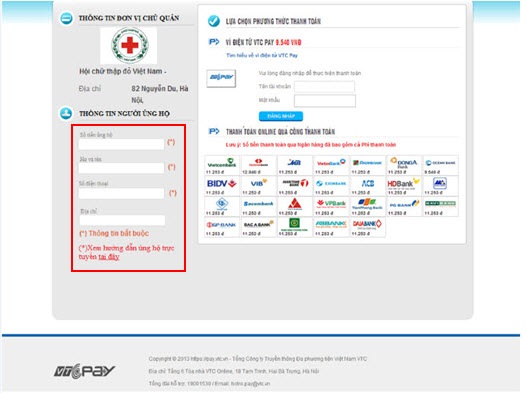Screen dimensions: 526x393
Task: Choose the GP Bank payment option
Action: point(222,227)
